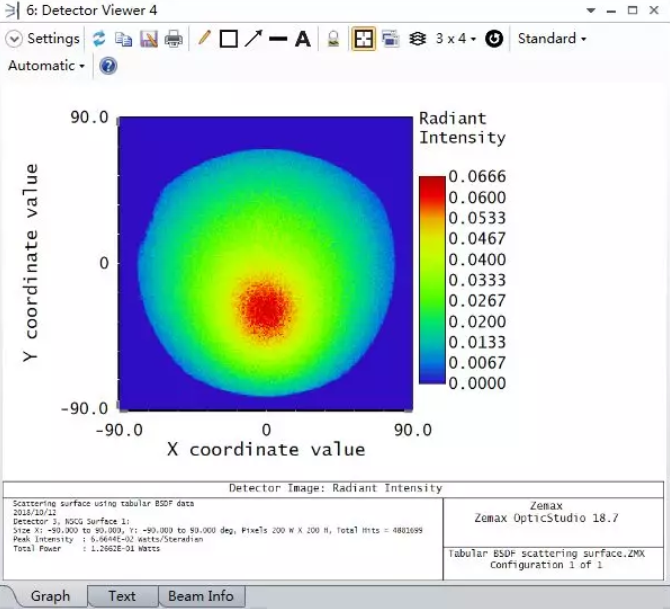Click the print icon
This screenshot has height=609, width=670.
coord(174,39)
